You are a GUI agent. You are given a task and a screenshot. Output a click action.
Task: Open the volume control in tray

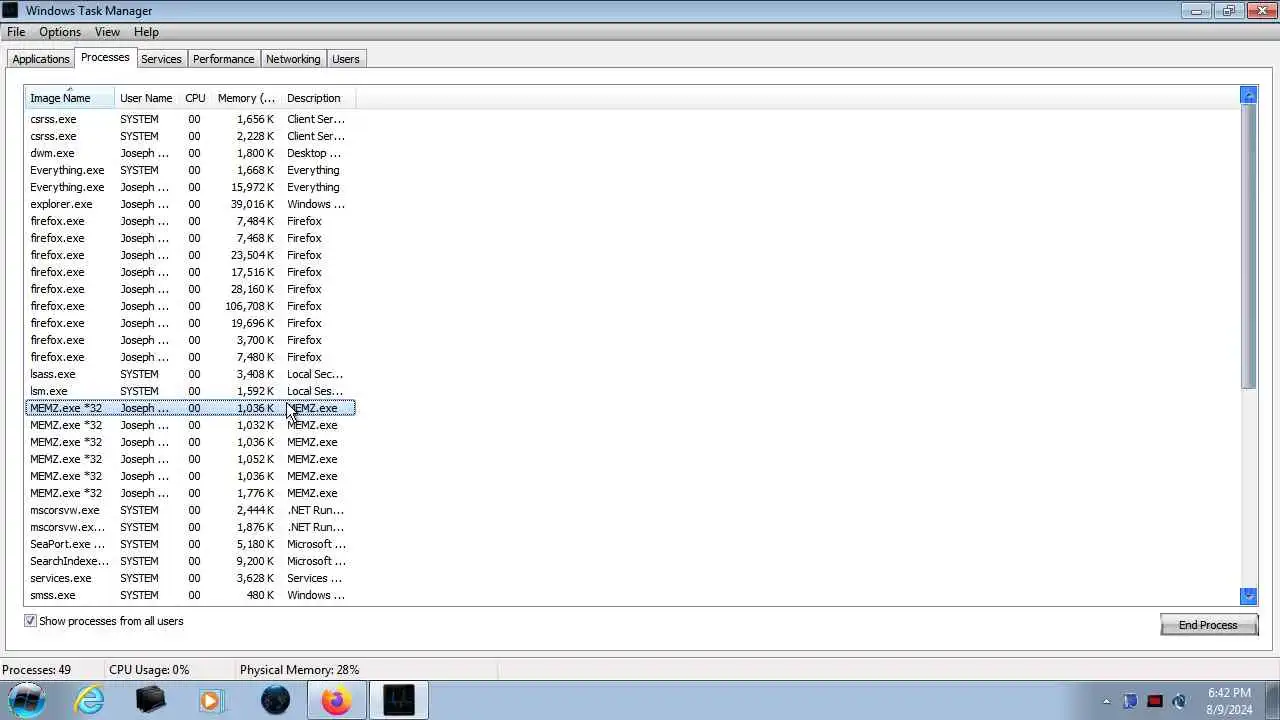click(1179, 701)
